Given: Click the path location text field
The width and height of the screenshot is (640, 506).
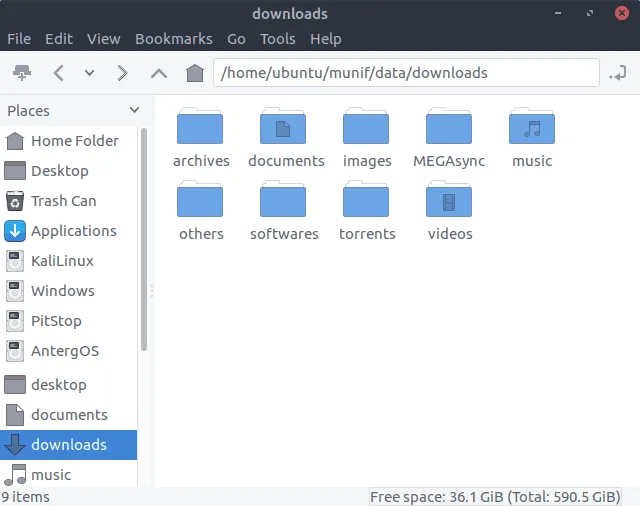Looking at the screenshot, I should click(x=406, y=73).
